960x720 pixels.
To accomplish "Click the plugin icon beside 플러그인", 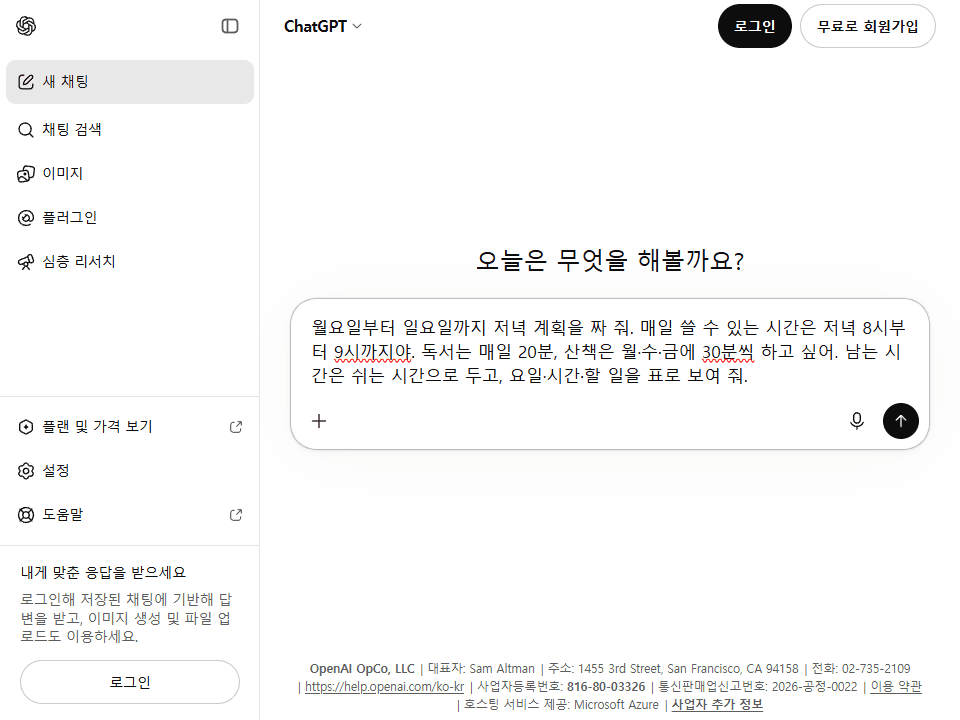I will tap(26, 218).
